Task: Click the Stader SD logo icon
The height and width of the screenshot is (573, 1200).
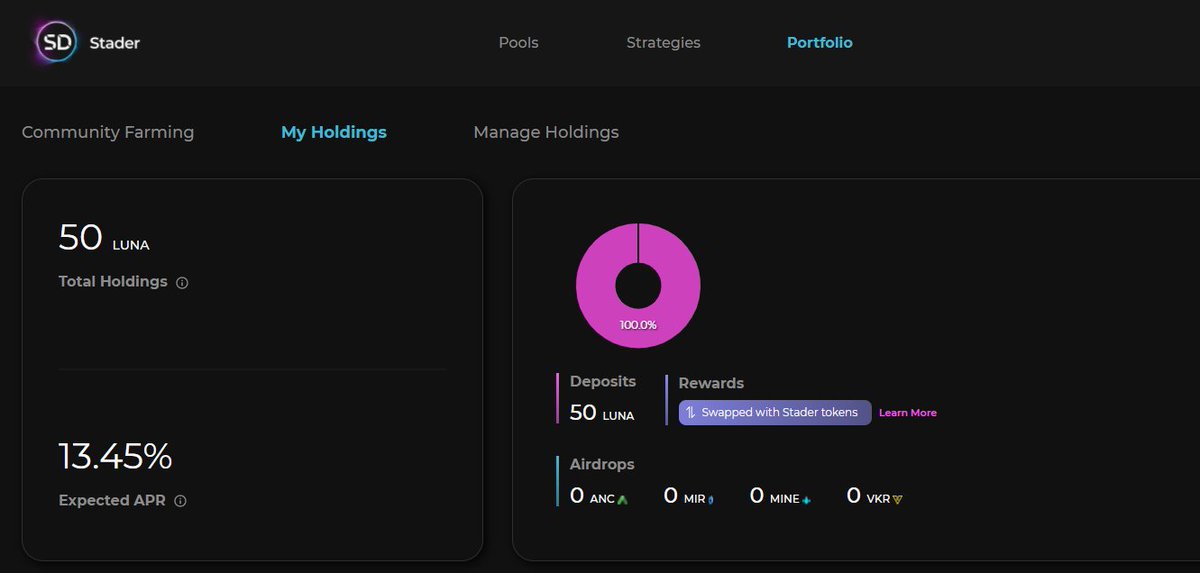Action: point(55,43)
